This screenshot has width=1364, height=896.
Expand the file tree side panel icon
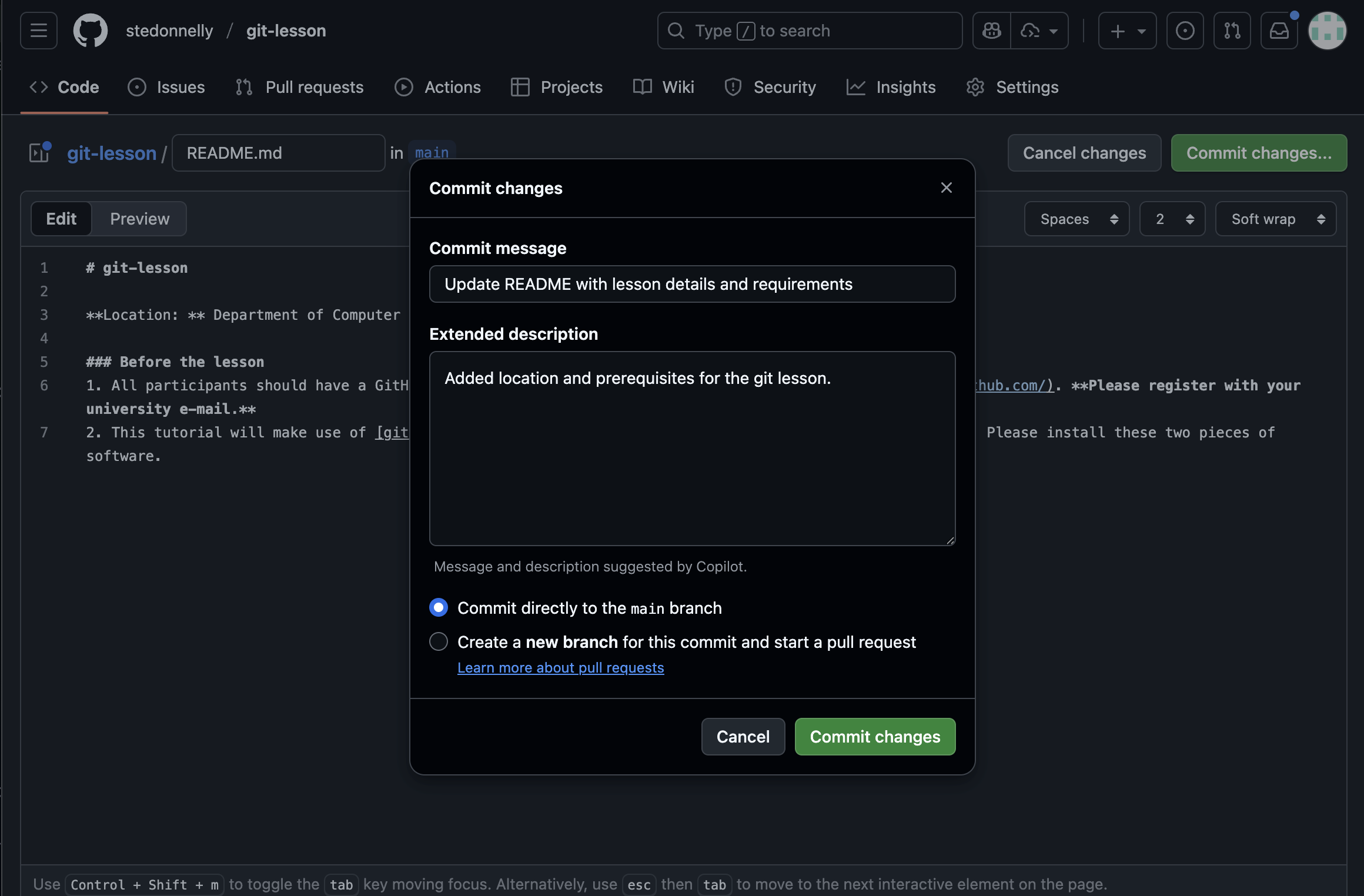point(40,153)
